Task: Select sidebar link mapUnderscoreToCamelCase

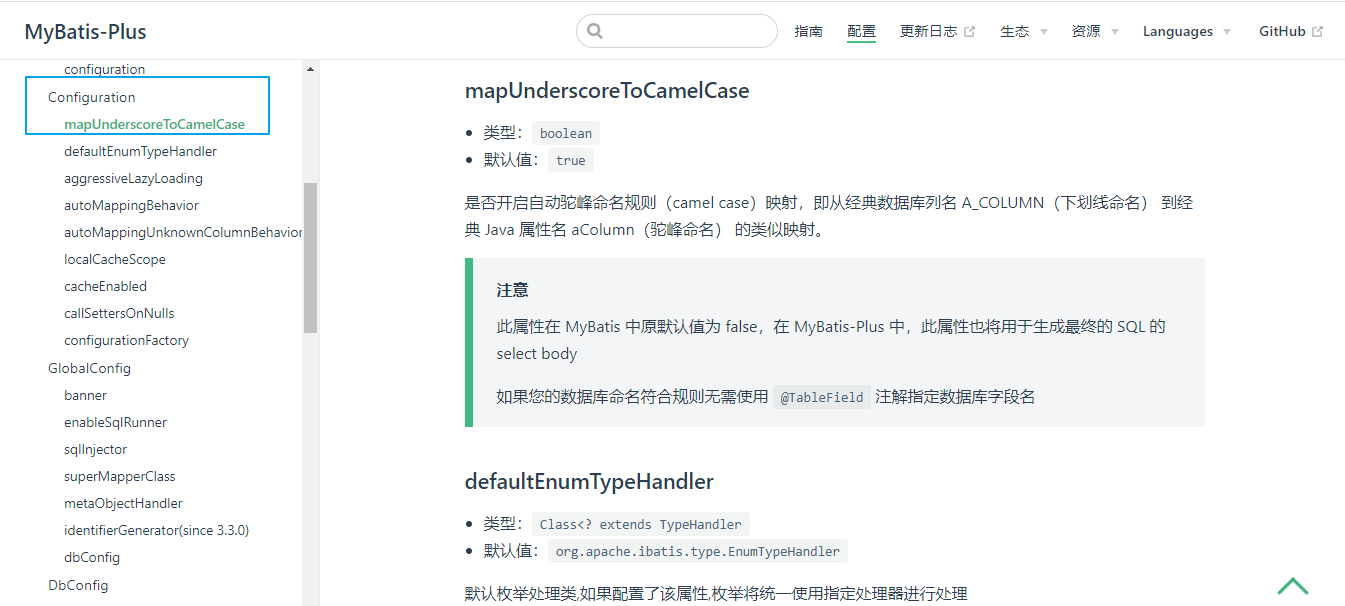Action: pos(154,124)
